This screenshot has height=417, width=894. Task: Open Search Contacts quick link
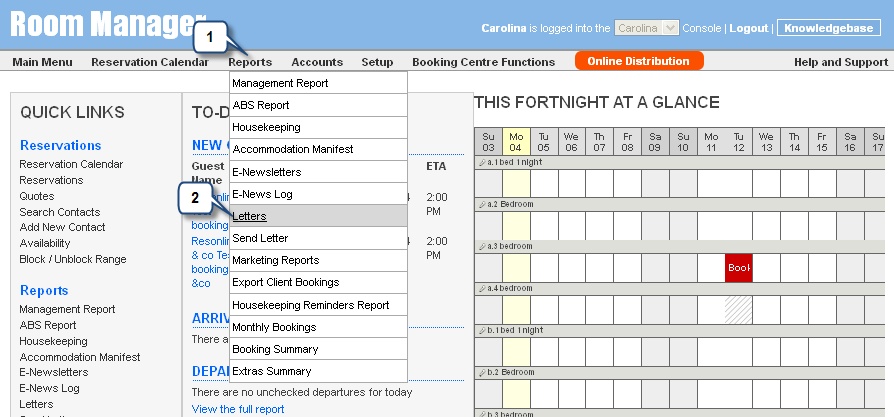pyautogui.click(x=60, y=212)
